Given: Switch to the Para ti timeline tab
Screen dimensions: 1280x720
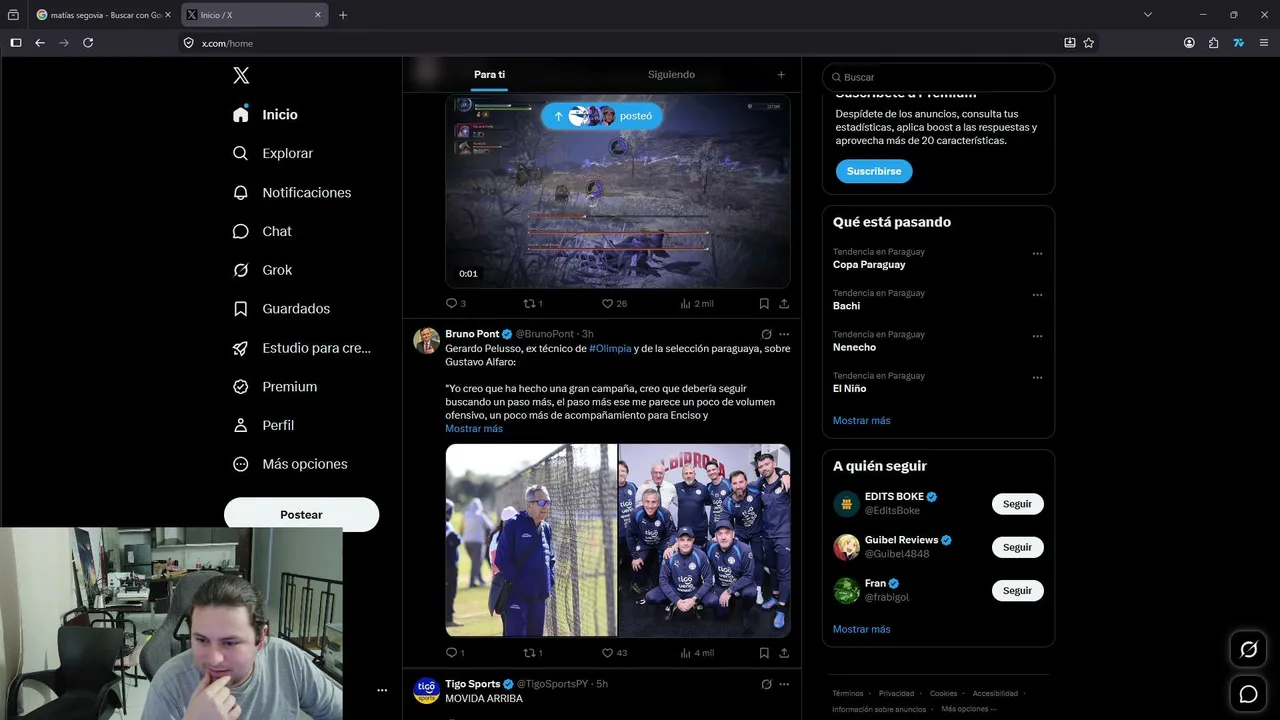Looking at the screenshot, I should (489, 75).
